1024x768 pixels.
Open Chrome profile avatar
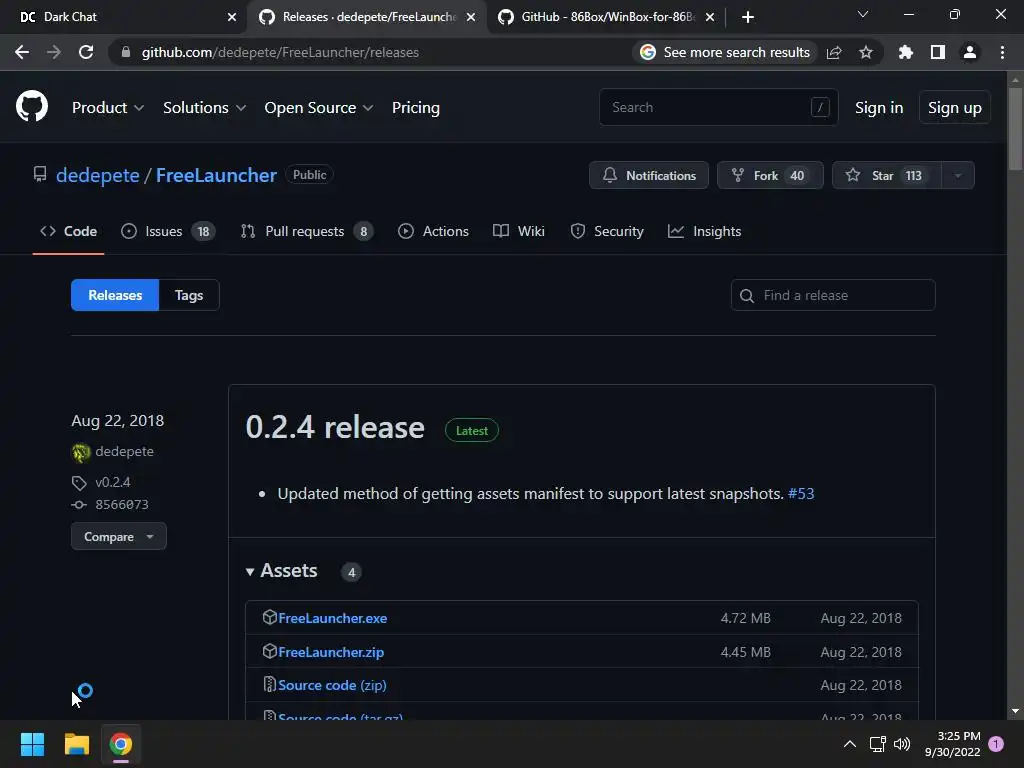coord(970,52)
